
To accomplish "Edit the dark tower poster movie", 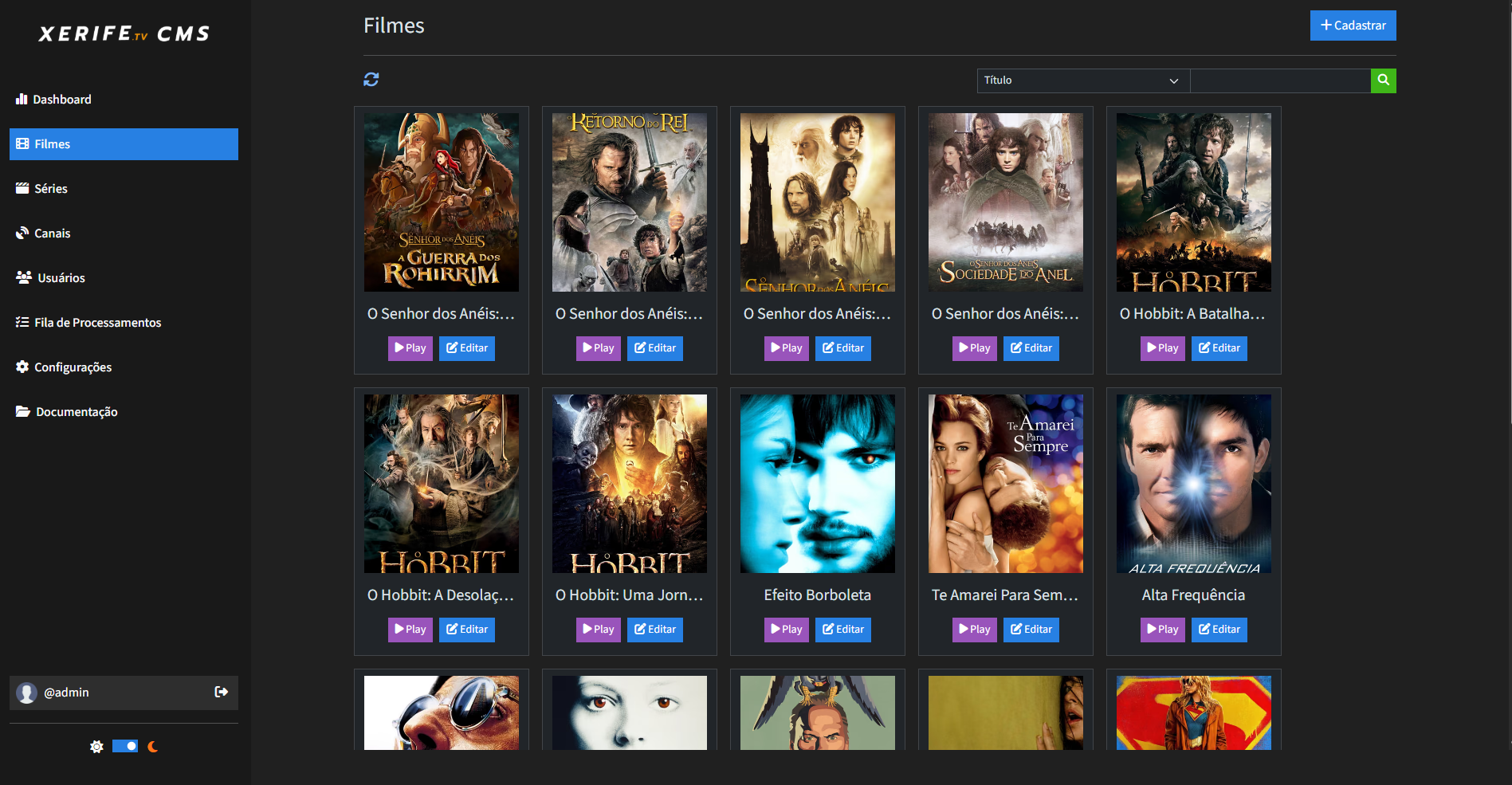I will click(843, 348).
